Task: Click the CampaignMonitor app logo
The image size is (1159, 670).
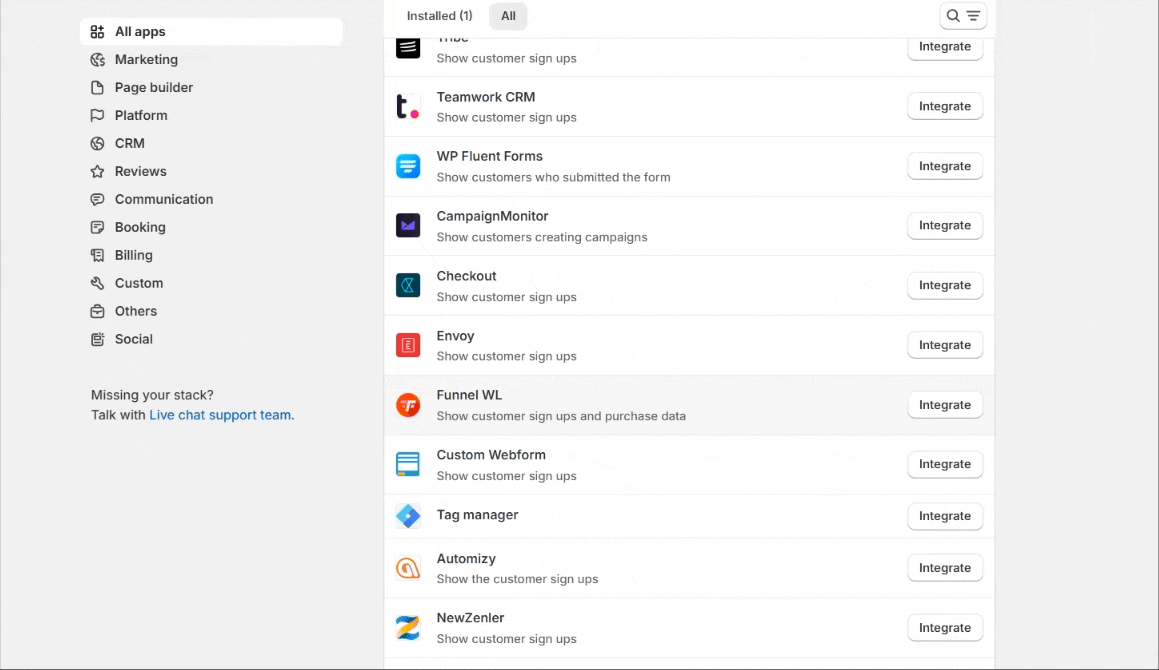Action: pos(408,226)
